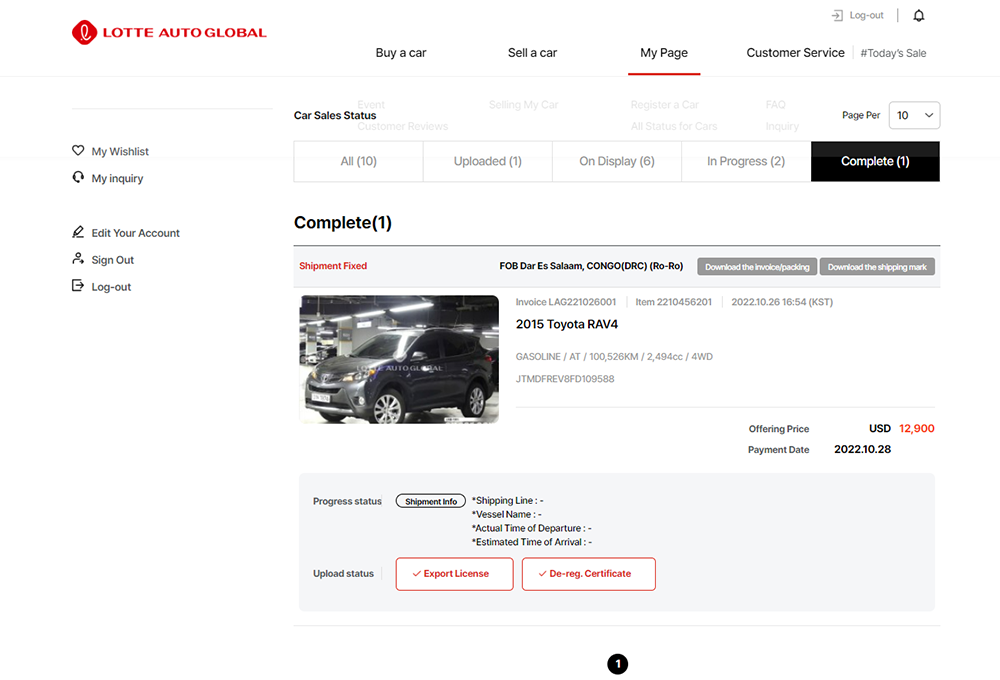Open Edit Your Account link
The height and width of the screenshot is (680, 1000).
135,233
